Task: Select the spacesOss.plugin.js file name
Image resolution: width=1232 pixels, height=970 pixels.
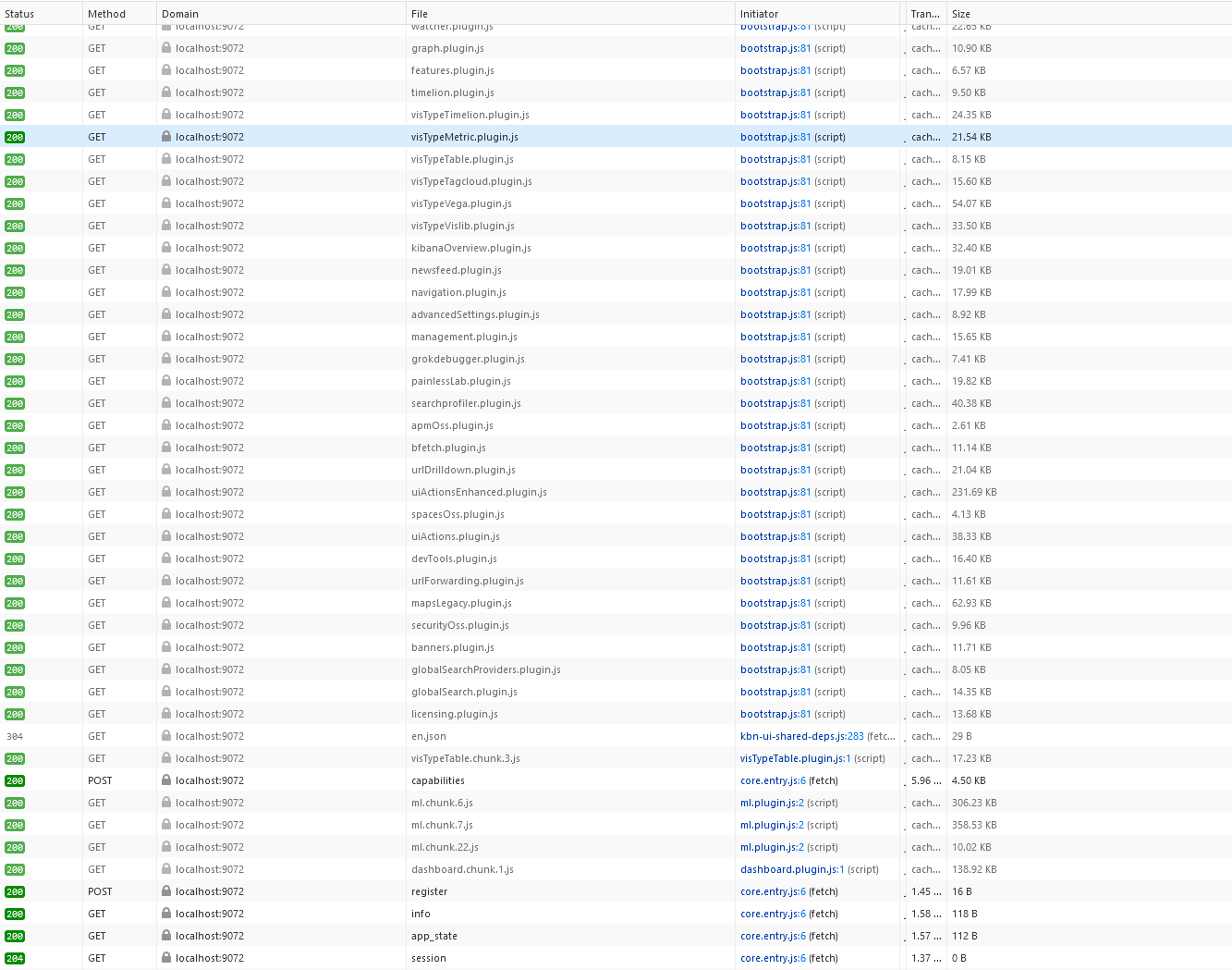Action: (457, 514)
